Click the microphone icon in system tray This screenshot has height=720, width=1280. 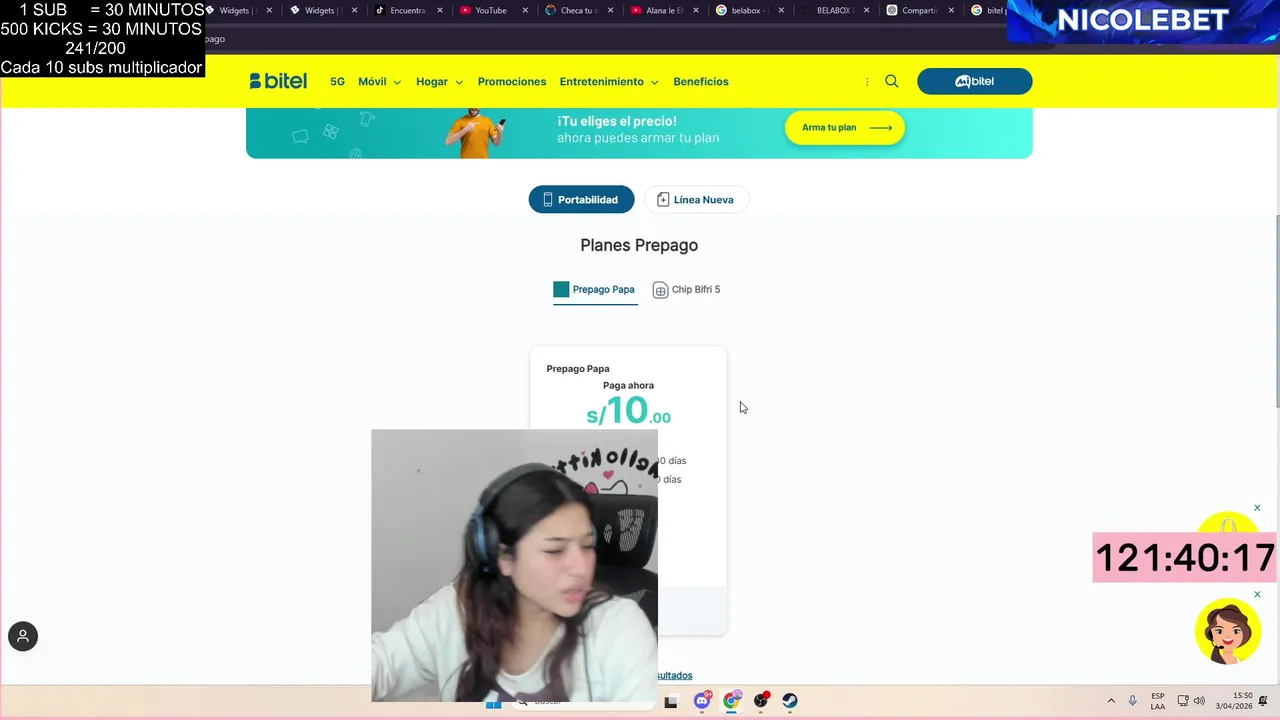(1133, 701)
